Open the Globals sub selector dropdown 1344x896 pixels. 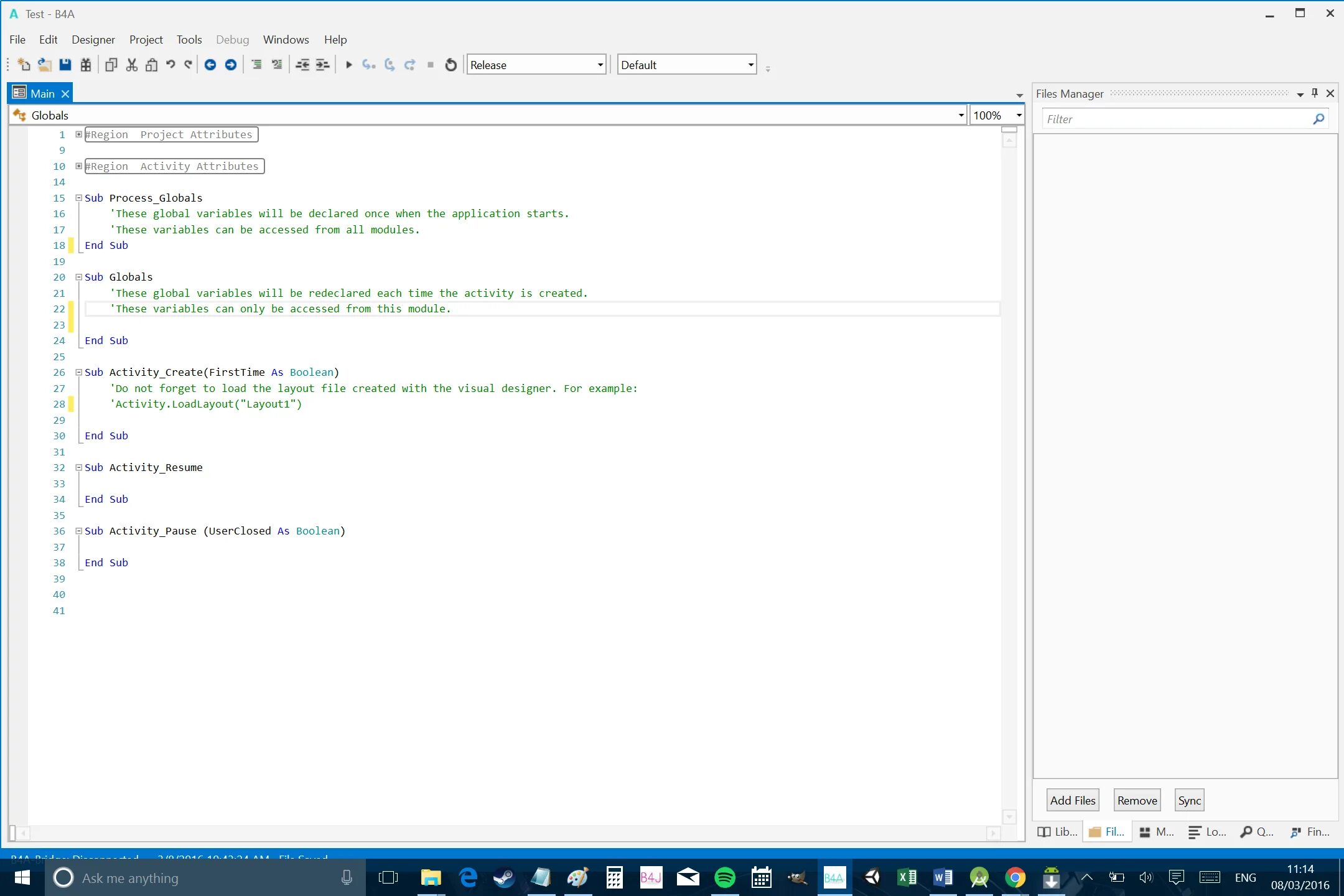(x=961, y=115)
